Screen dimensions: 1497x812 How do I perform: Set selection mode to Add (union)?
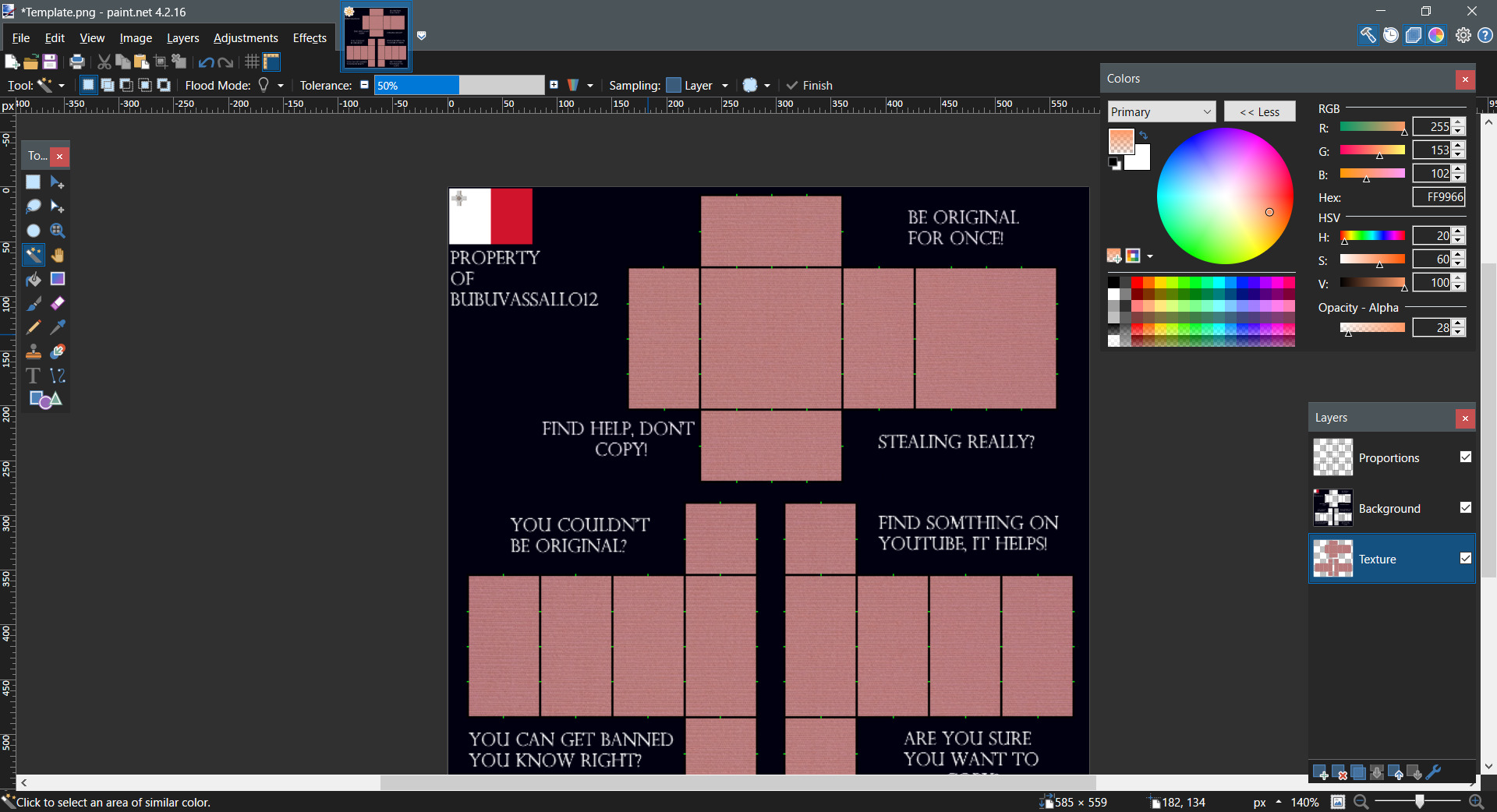pos(108,85)
